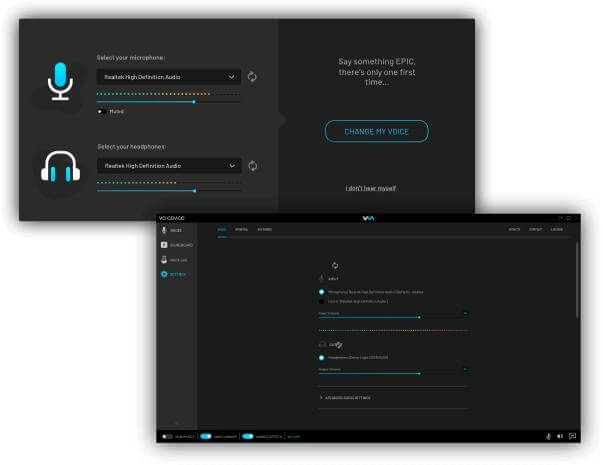
Task: Click the microphone icon in bottom-right bar
Action: click(x=548, y=436)
